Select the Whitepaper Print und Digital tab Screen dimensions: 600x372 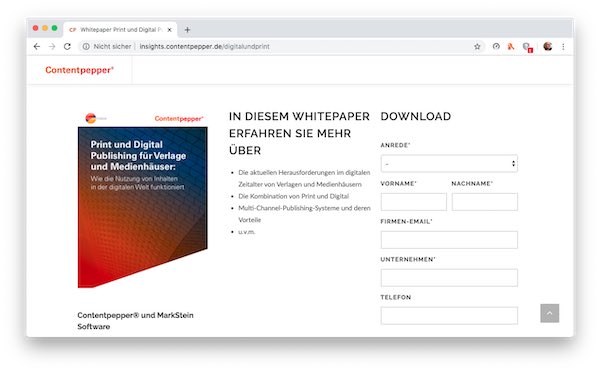pyautogui.click(x=120, y=29)
